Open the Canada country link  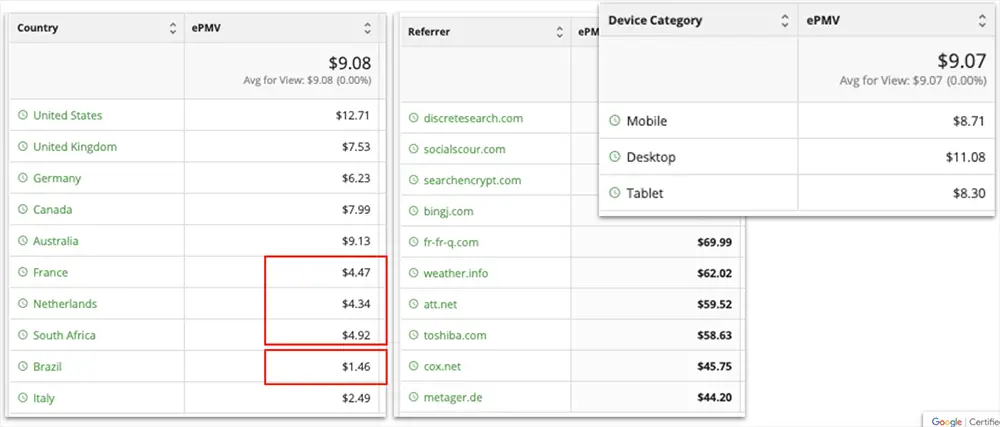[x=53, y=210]
